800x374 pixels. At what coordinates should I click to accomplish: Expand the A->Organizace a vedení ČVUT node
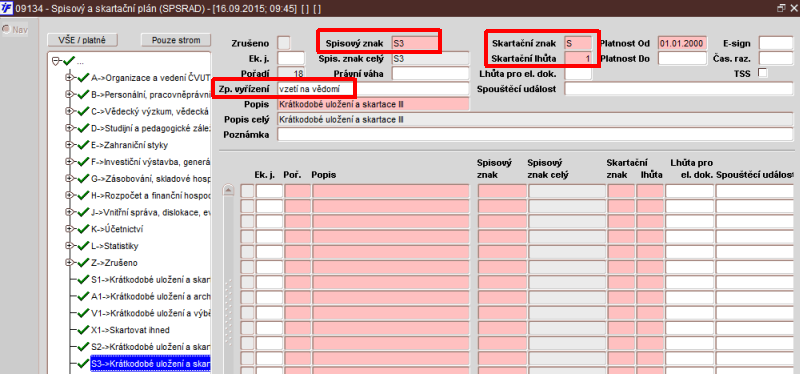pyautogui.click(x=69, y=78)
